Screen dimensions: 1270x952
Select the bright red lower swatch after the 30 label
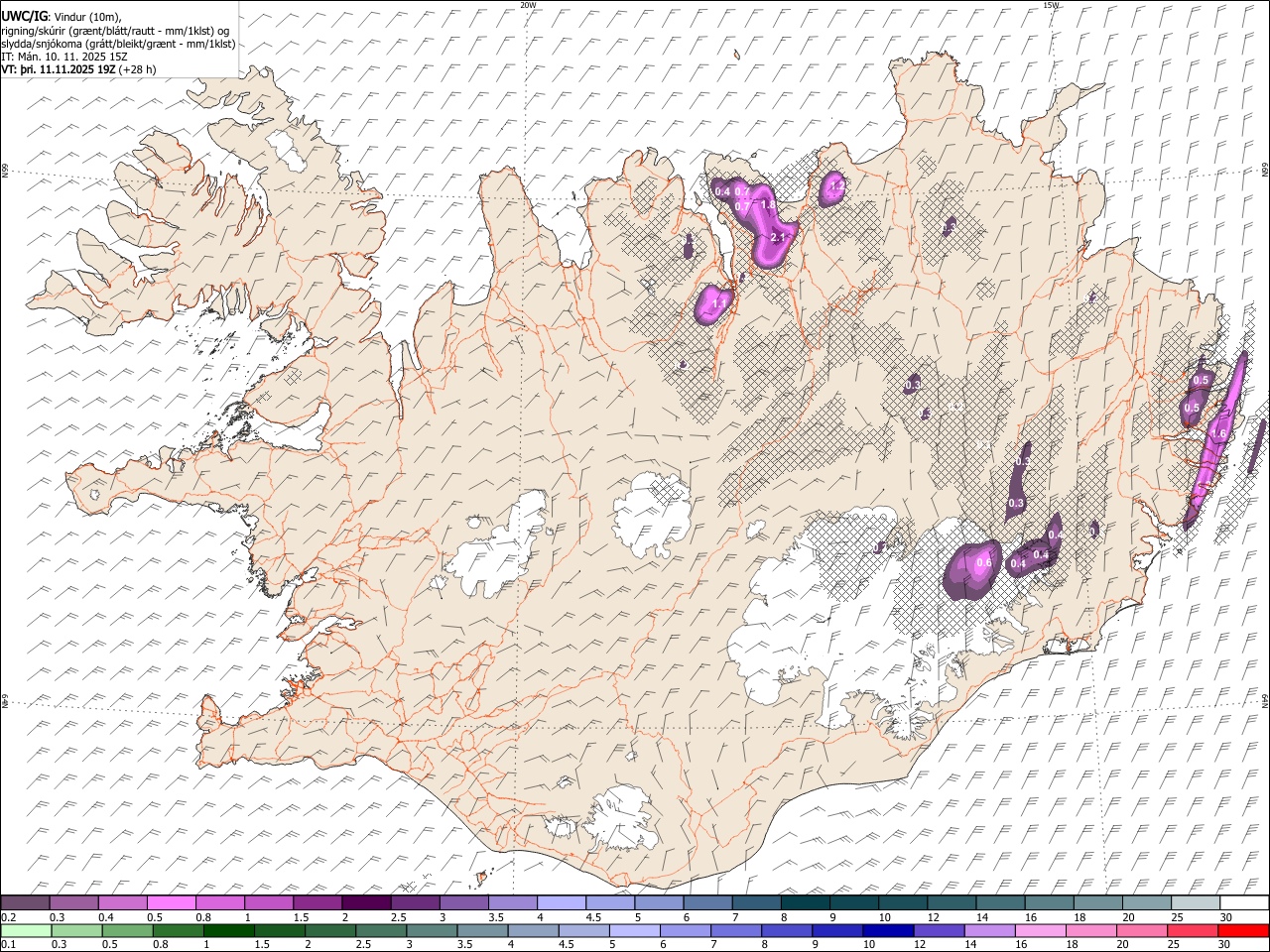[1243, 930]
